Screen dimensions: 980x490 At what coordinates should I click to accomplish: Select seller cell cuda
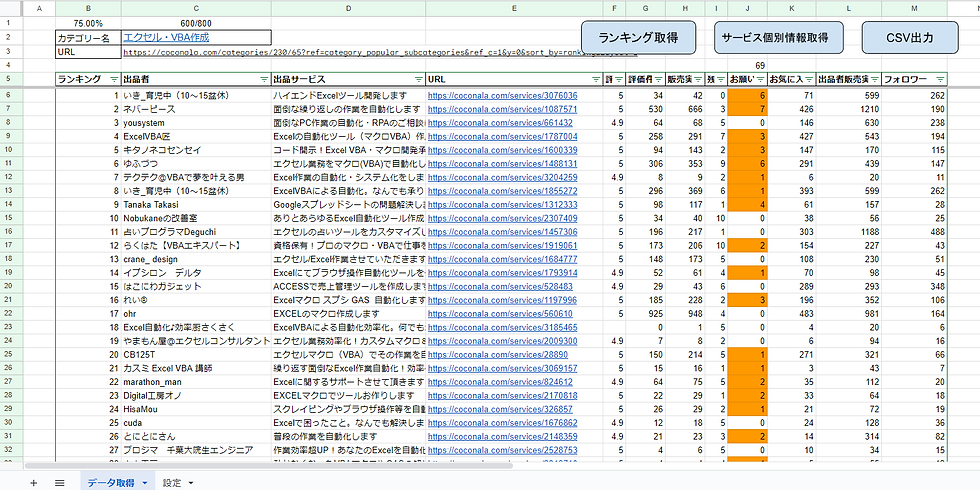click(196, 423)
